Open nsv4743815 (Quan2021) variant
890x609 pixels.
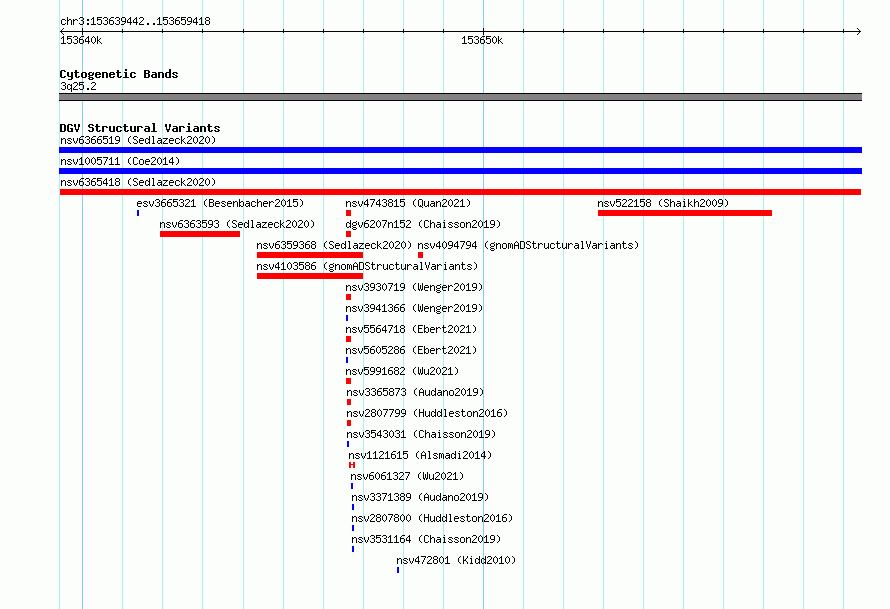tap(408, 203)
